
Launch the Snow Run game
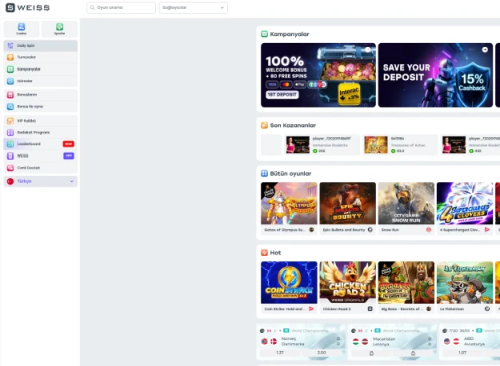pyautogui.click(x=406, y=203)
